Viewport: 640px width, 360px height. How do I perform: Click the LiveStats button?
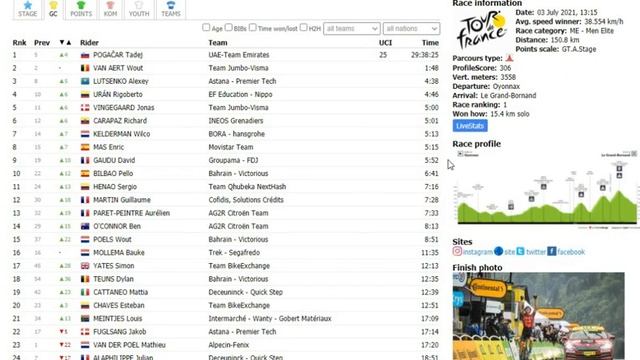click(470, 126)
